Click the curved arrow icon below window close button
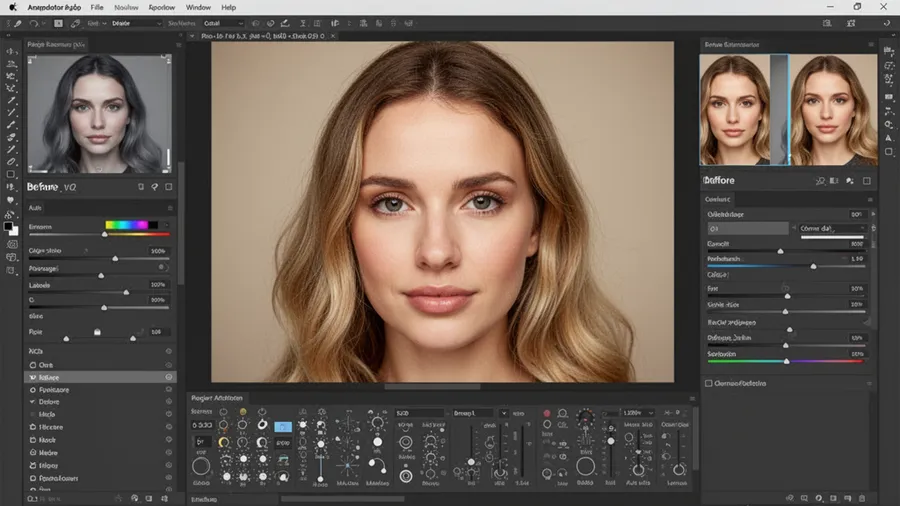900x506 pixels. 887,24
